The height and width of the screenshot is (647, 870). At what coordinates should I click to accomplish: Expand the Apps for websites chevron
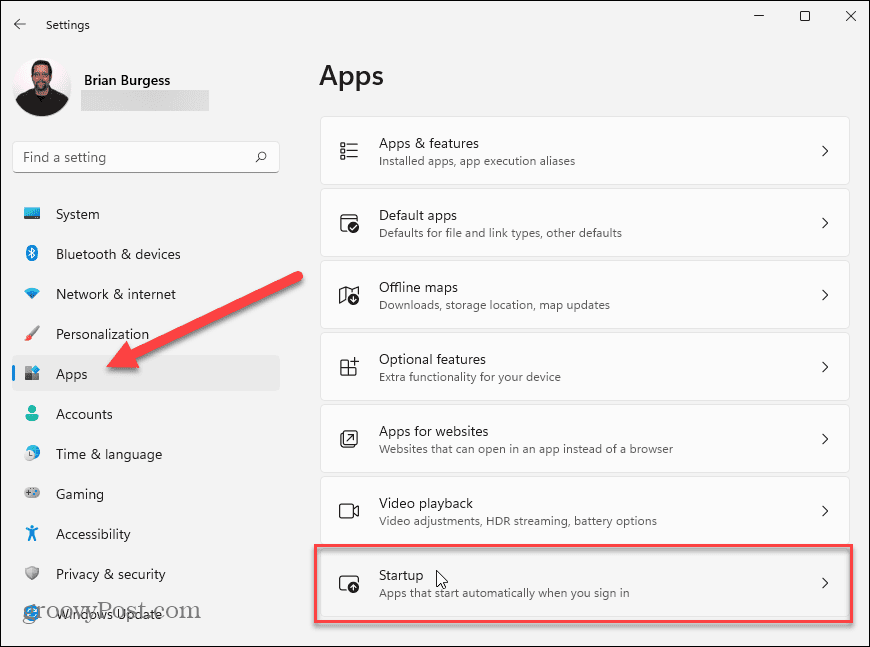825,438
